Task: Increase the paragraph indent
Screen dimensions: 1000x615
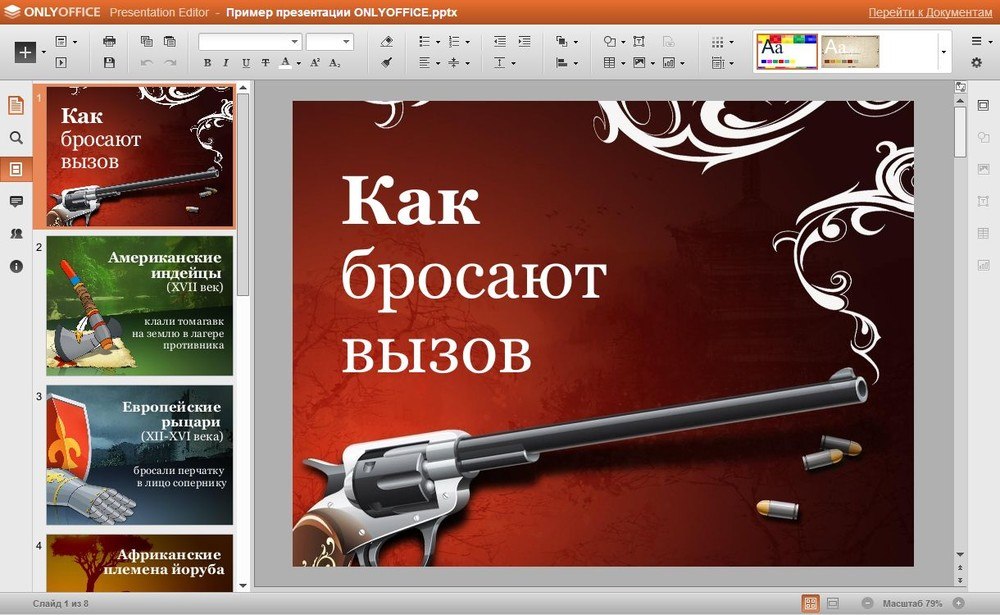Action: point(524,41)
